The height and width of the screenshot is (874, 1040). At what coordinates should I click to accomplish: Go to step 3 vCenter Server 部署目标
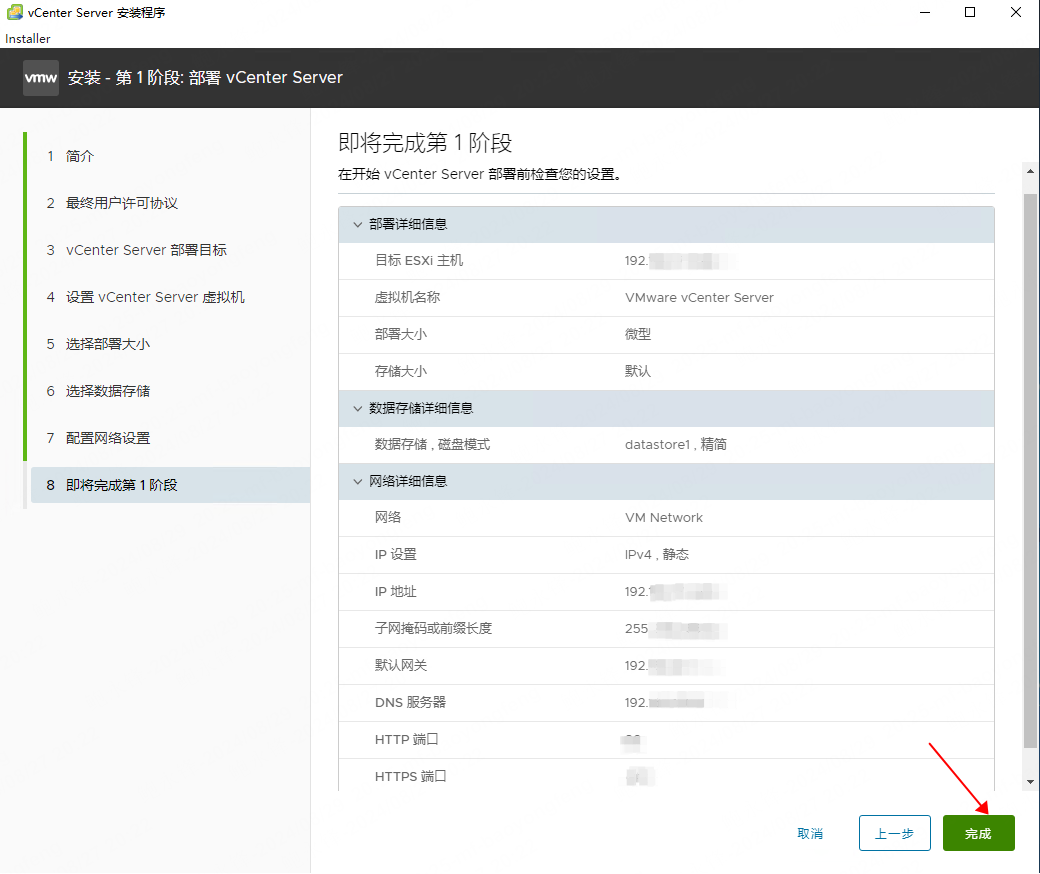tap(137, 250)
